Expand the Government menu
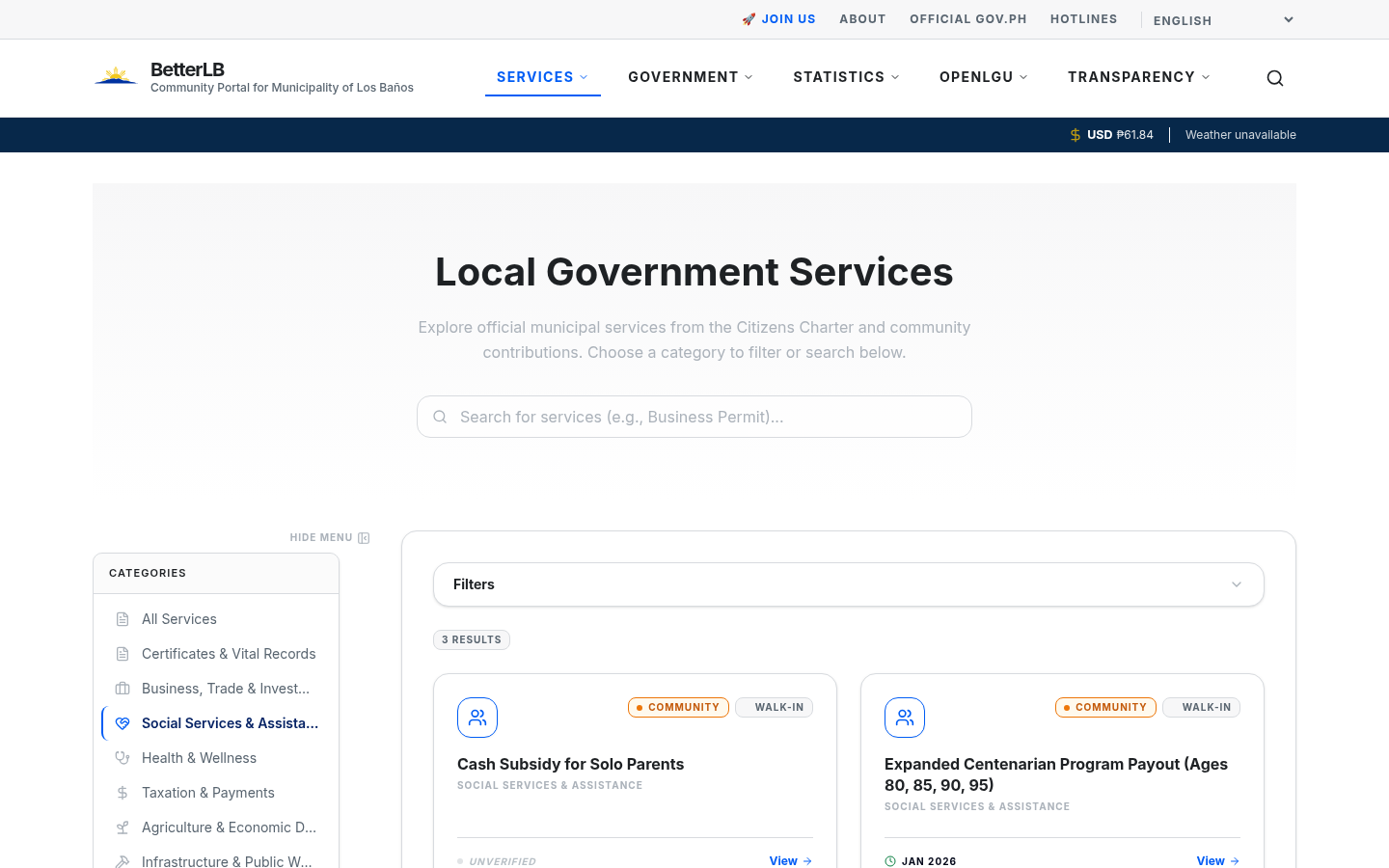Image resolution: width=1389 pixels, height=868 pixels. [691, 77]
